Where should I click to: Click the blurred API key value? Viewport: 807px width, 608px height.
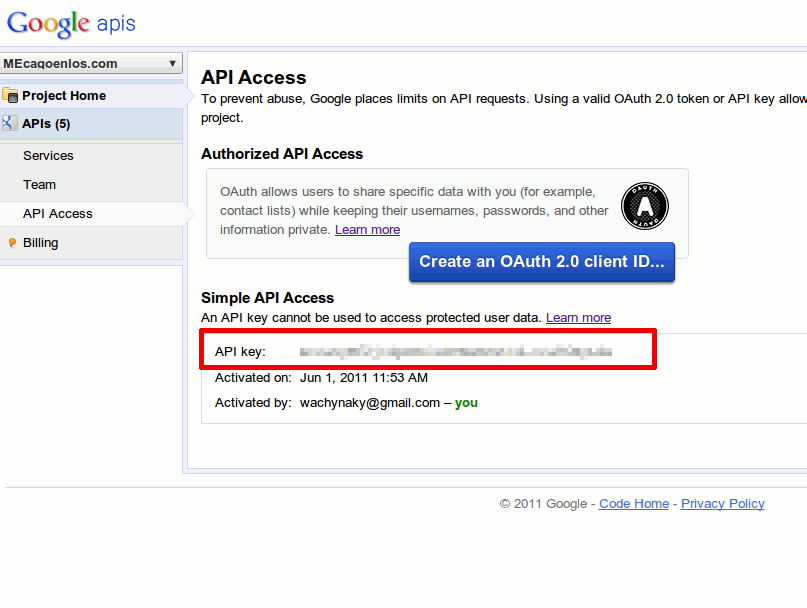click(455, 352)
